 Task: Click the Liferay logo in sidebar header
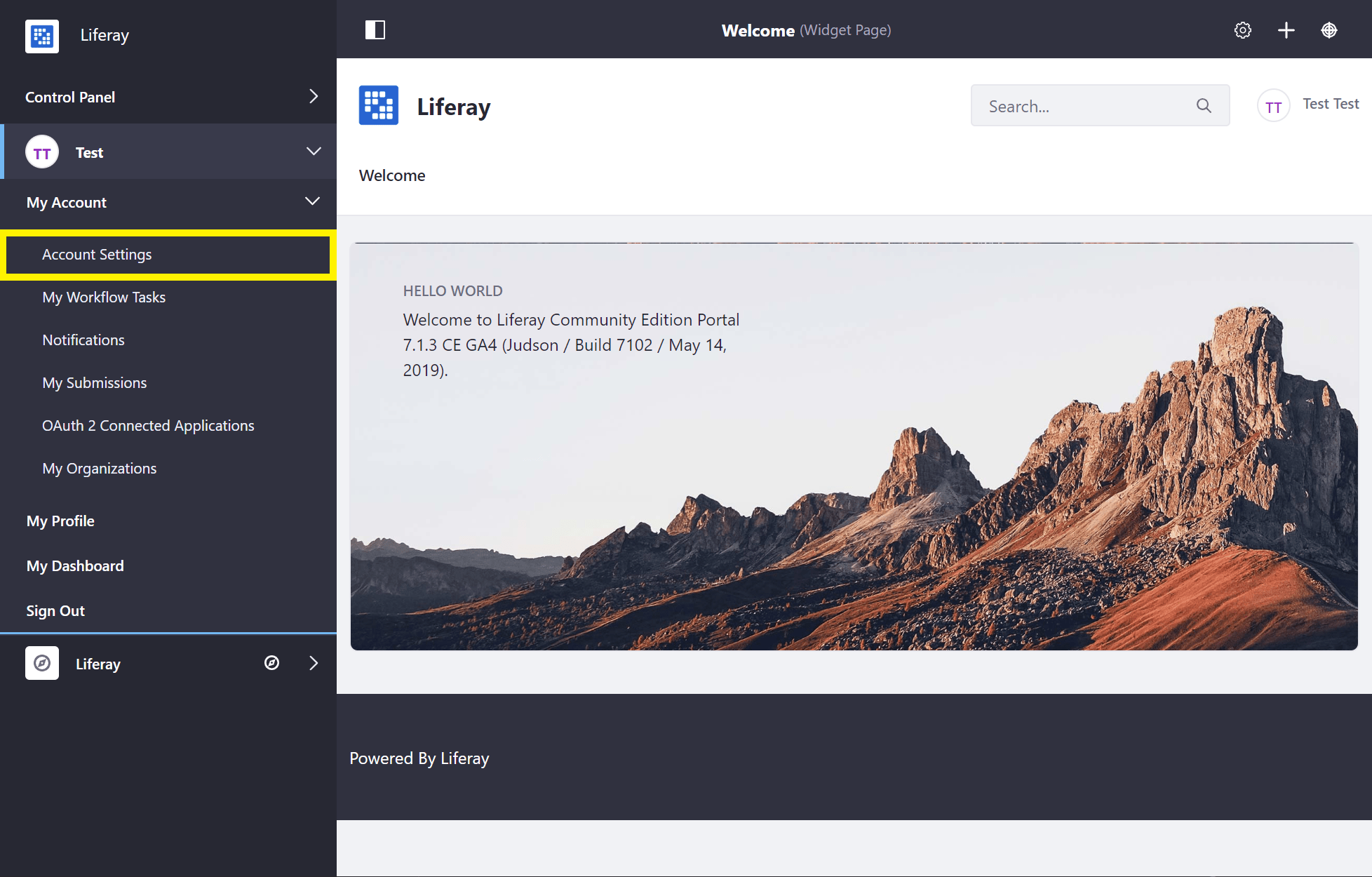click(42, 36)
